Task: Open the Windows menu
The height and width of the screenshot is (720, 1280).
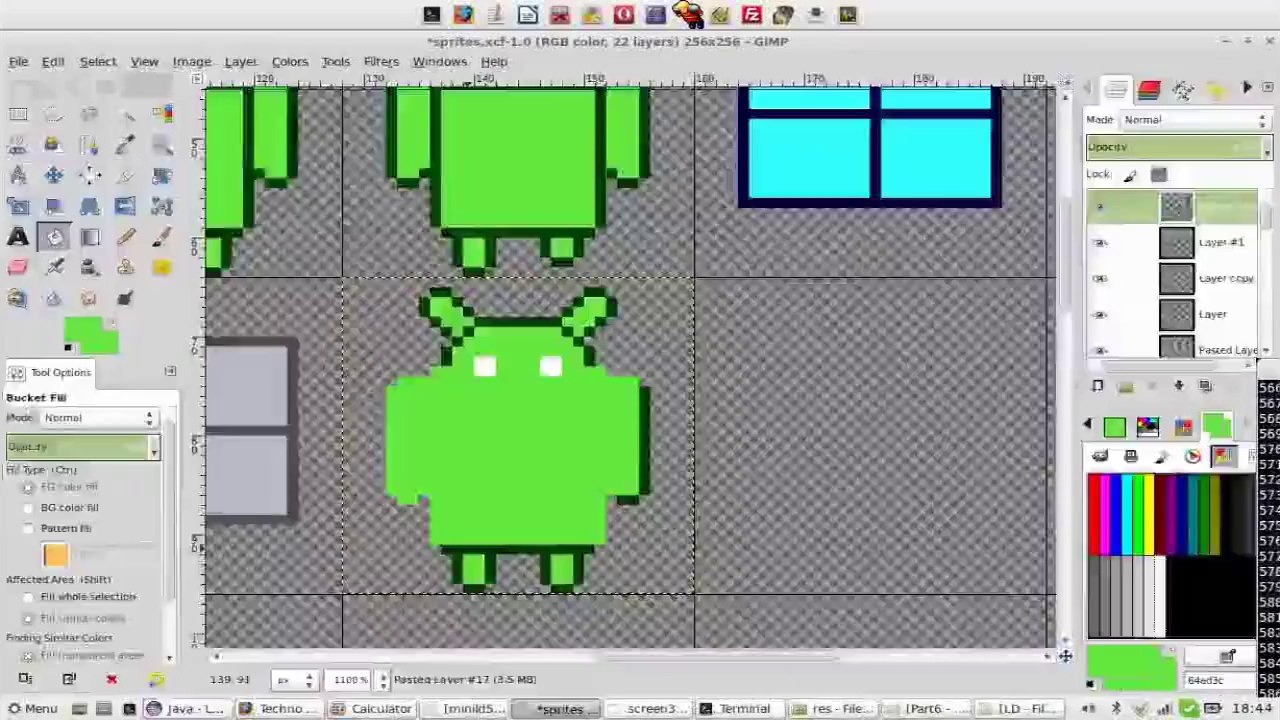Action: point(440,62)
